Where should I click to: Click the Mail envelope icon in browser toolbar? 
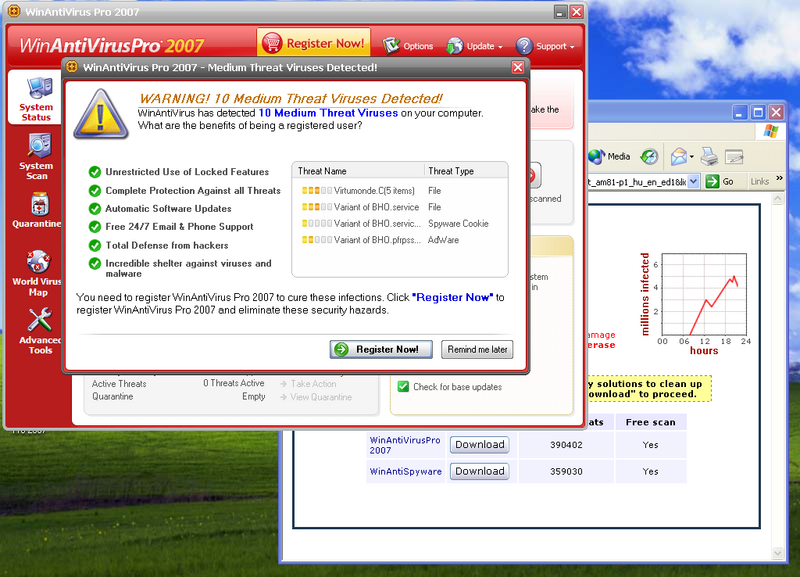point(679,157)
